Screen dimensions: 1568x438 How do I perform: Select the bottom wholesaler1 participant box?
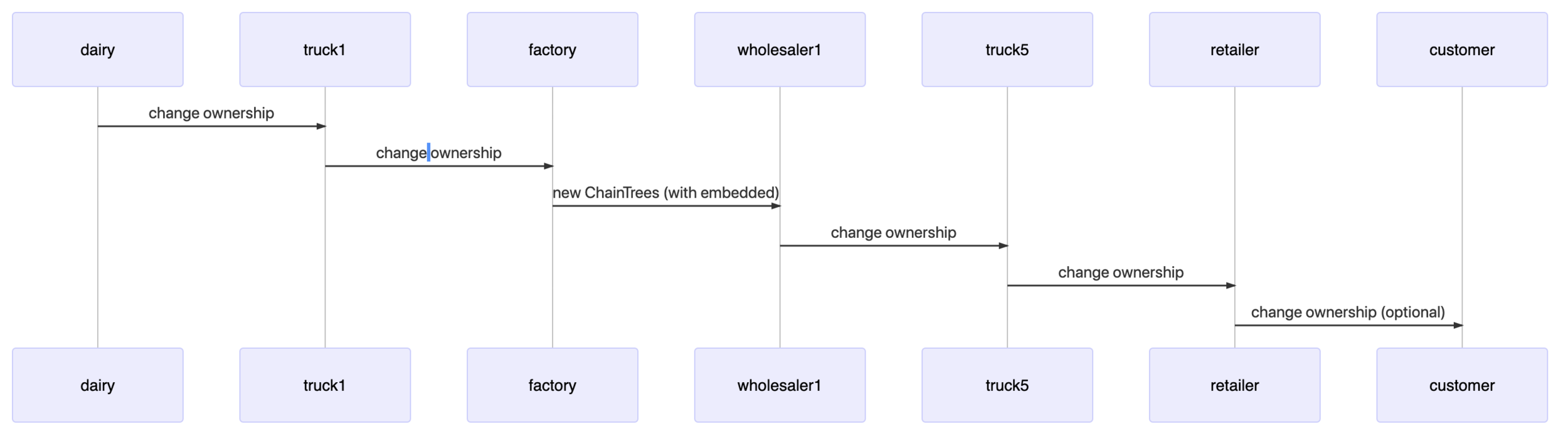pyautogui.click(x=780, y=385)
